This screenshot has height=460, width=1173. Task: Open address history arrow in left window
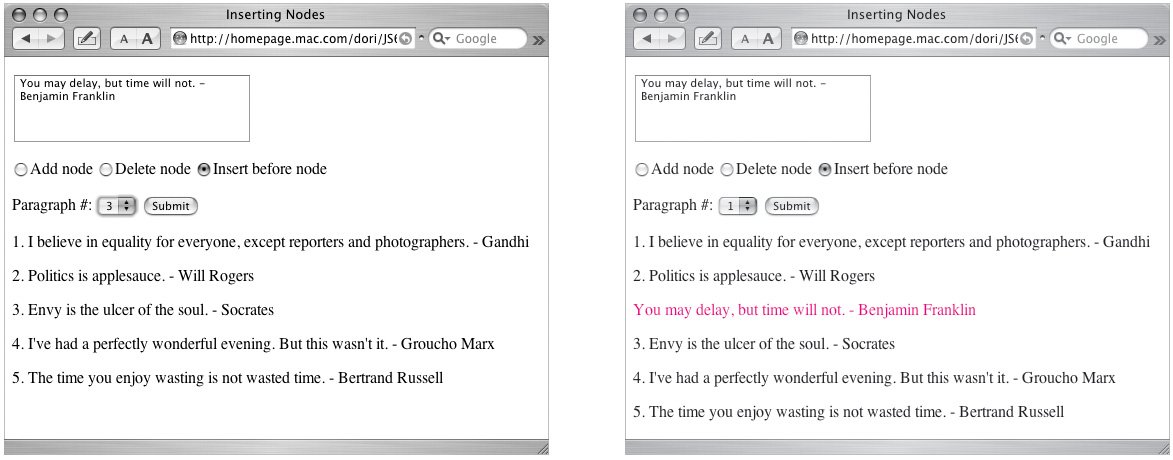click(x=420, y=39)
